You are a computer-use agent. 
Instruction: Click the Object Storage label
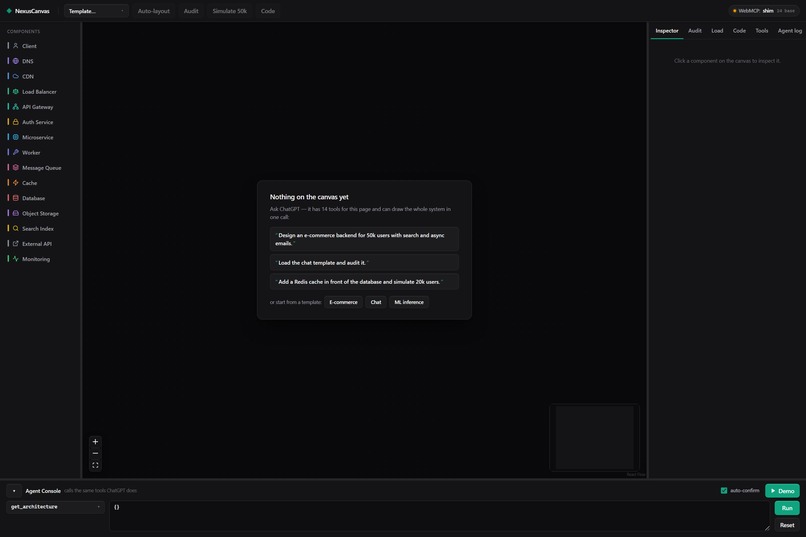[x=40, y=213]
